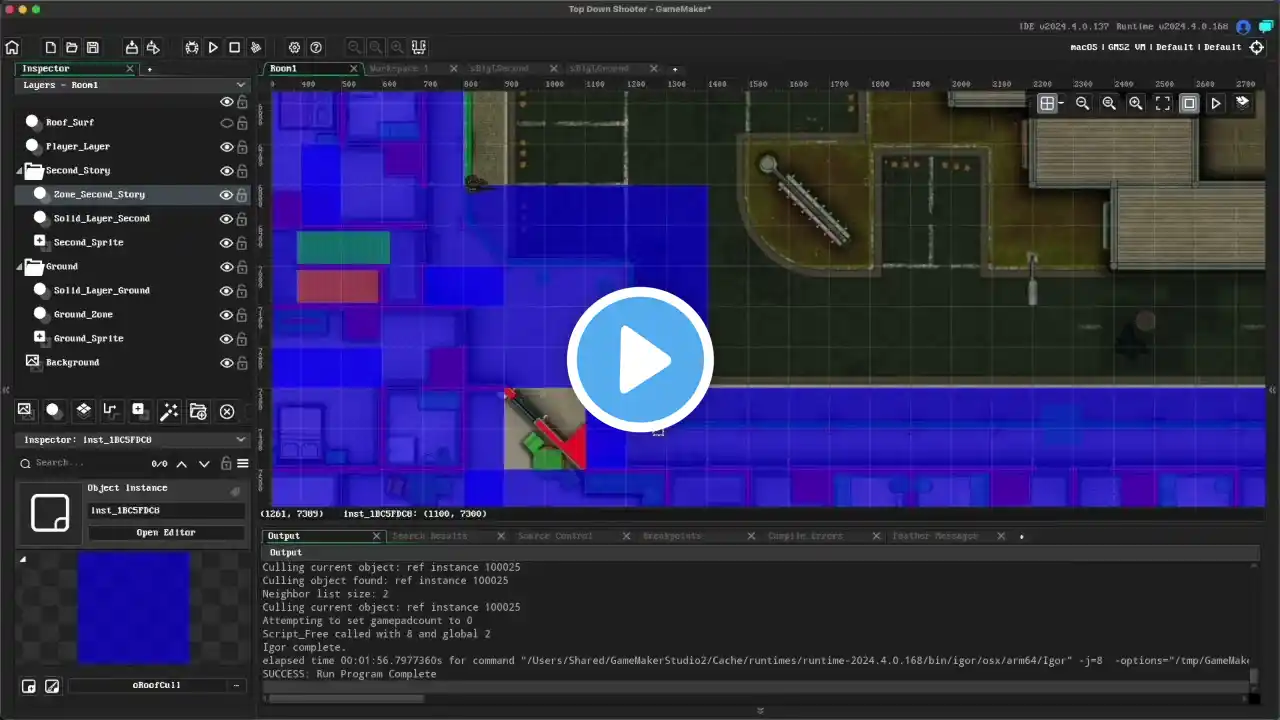
Task: Click the Save project floppy disk icon
Action: click(x=93, y=47)
